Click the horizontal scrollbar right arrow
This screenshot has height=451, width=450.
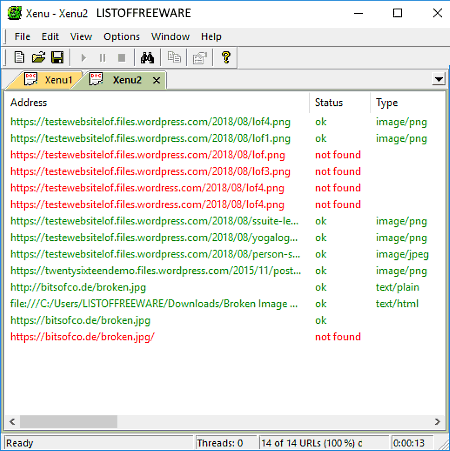[437, 422]
